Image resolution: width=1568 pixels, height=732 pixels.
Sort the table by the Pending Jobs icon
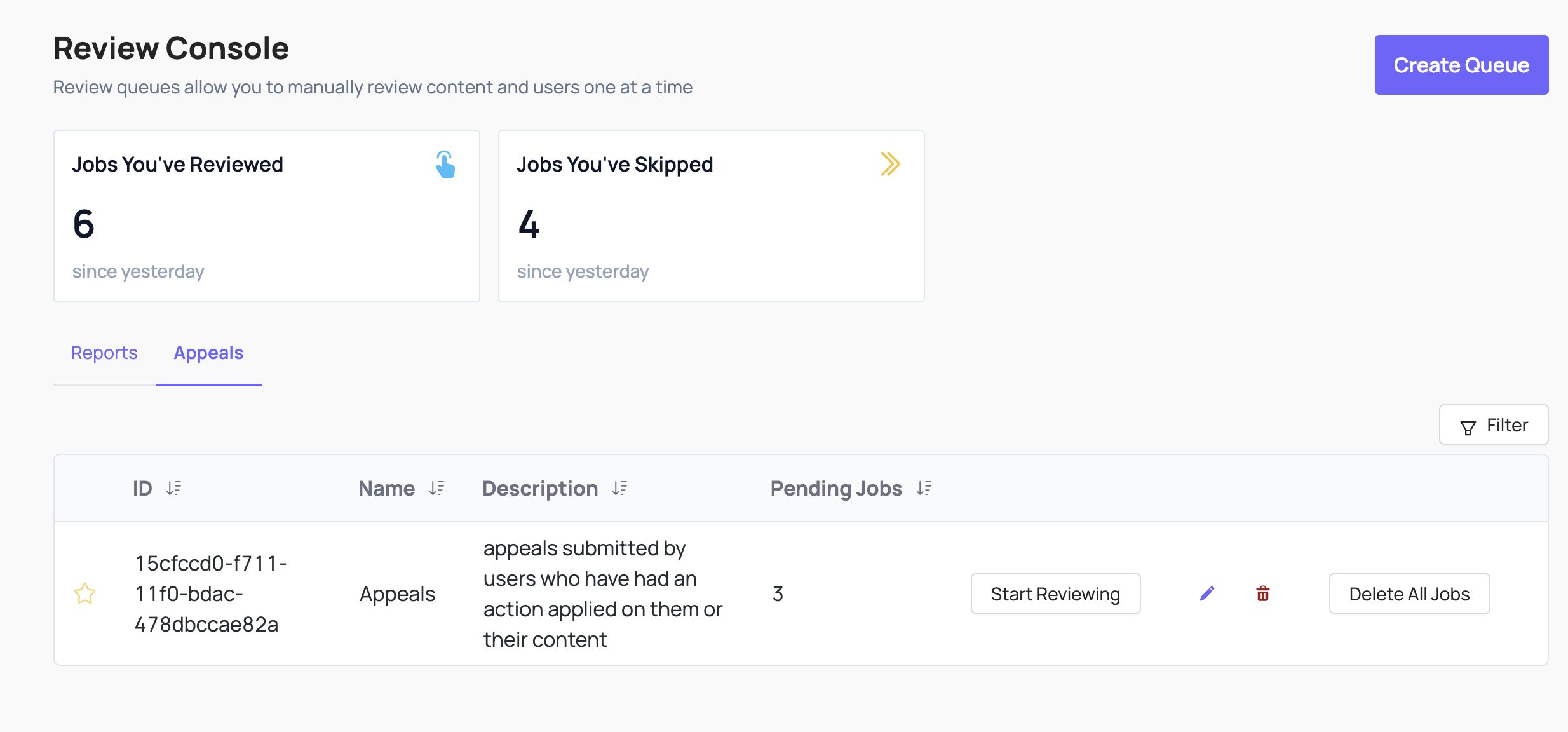click(924, 488)
